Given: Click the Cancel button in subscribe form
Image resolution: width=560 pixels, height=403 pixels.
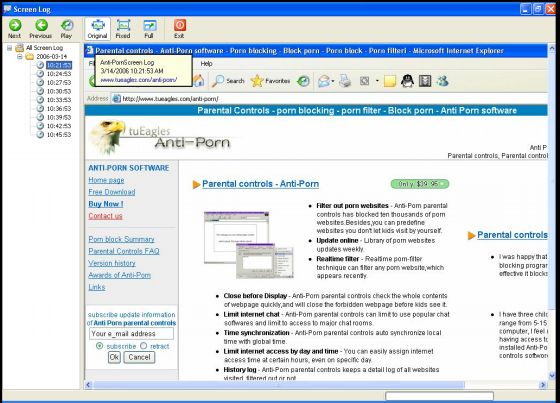Looking at the screenshot, I should pyautogui.click(x=139, y=357).
